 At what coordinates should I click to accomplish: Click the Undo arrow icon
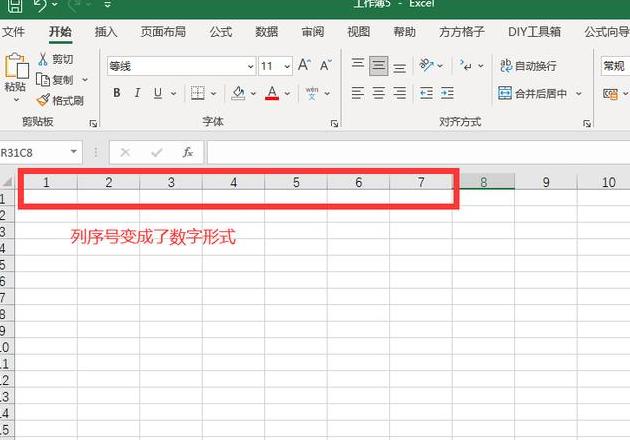point(40,6)
